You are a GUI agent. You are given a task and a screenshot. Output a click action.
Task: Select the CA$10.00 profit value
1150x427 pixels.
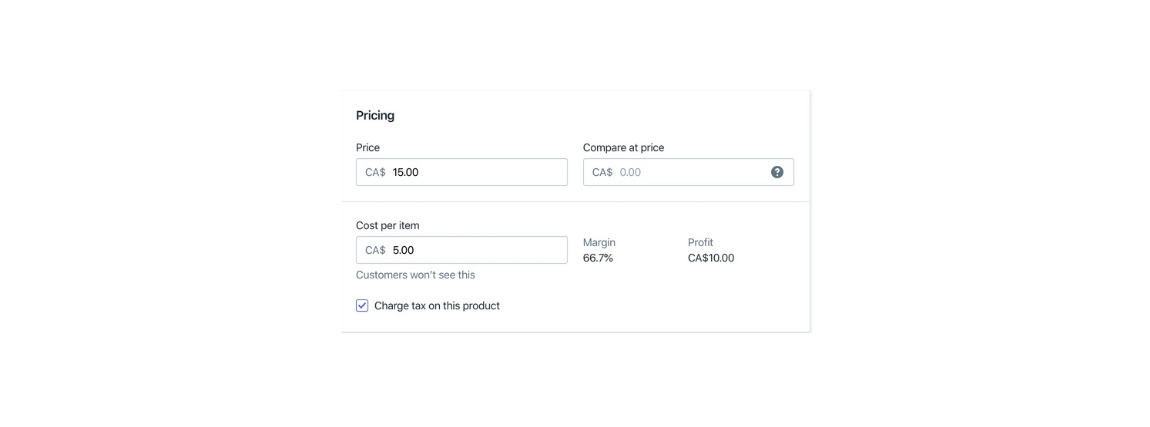pos(711,258)
